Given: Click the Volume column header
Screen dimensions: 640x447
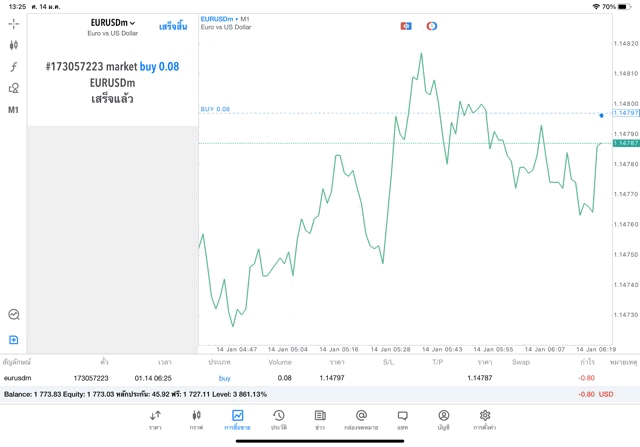Looking at the screenshot, I should (x=280, y=362).
